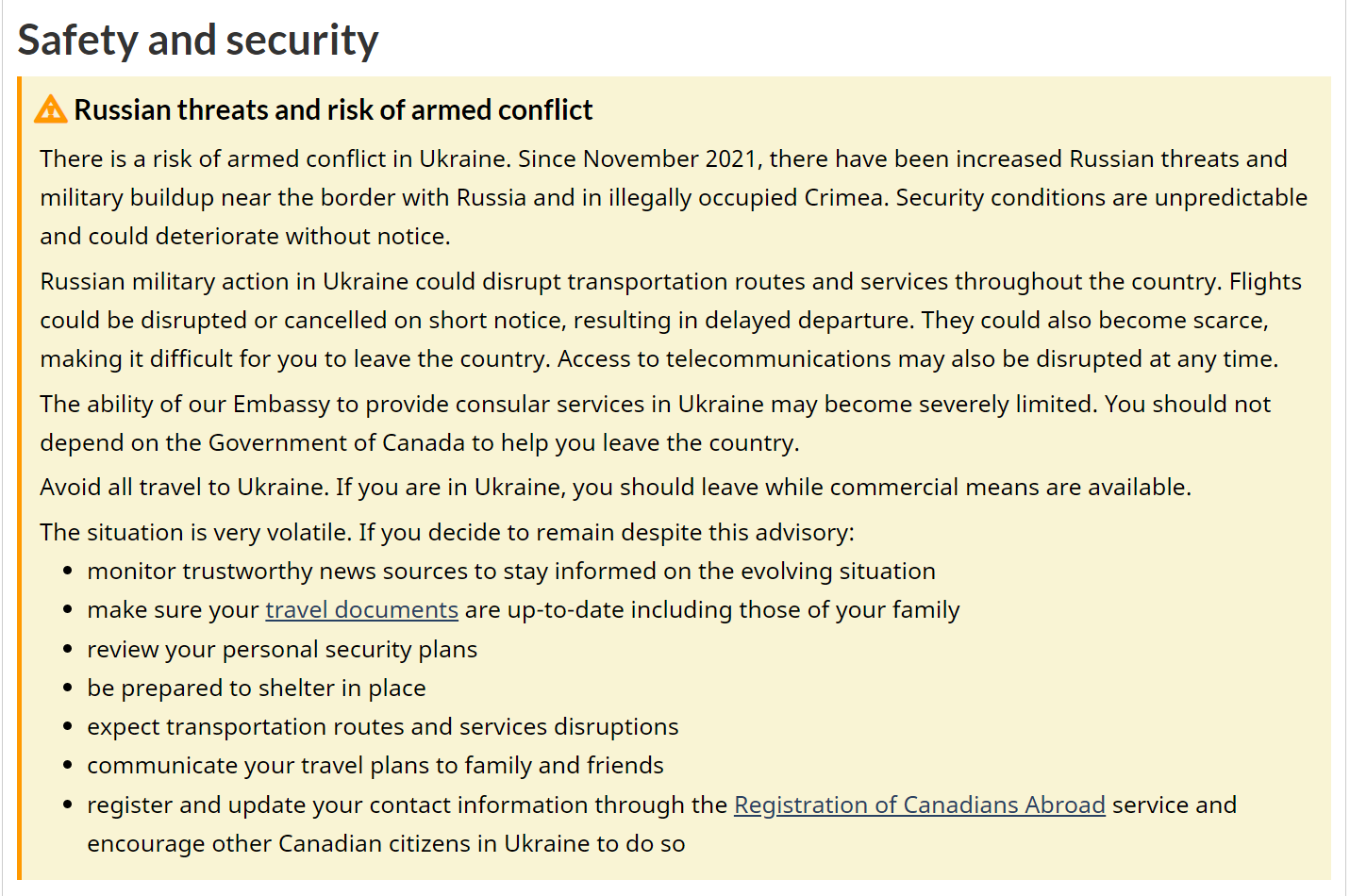The height and width of the screenshot is (896, 1350).
Task: Click the Safety and security heading
Action: tap(198, 41)
